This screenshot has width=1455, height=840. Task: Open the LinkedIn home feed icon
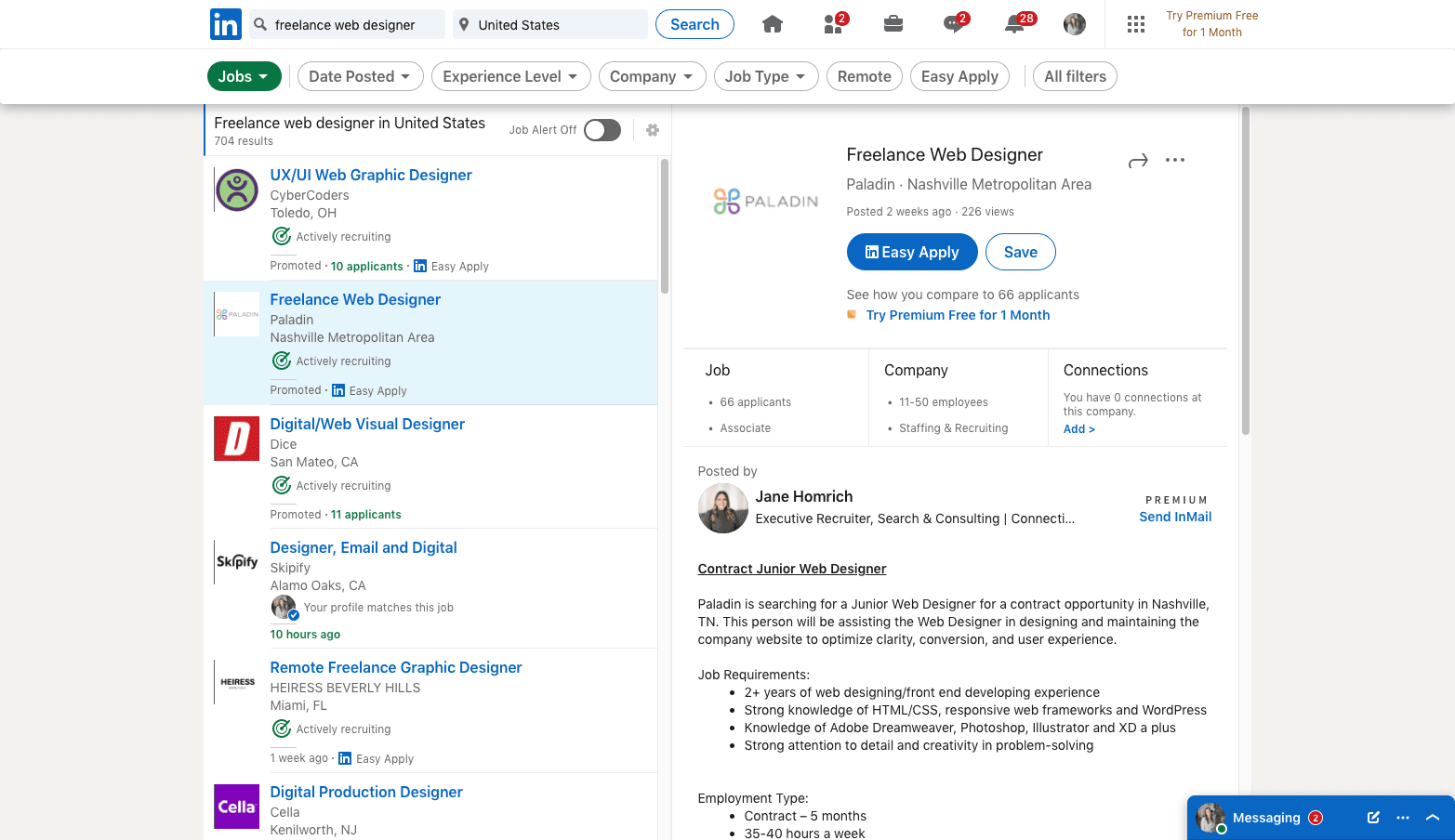pos(773,24)
